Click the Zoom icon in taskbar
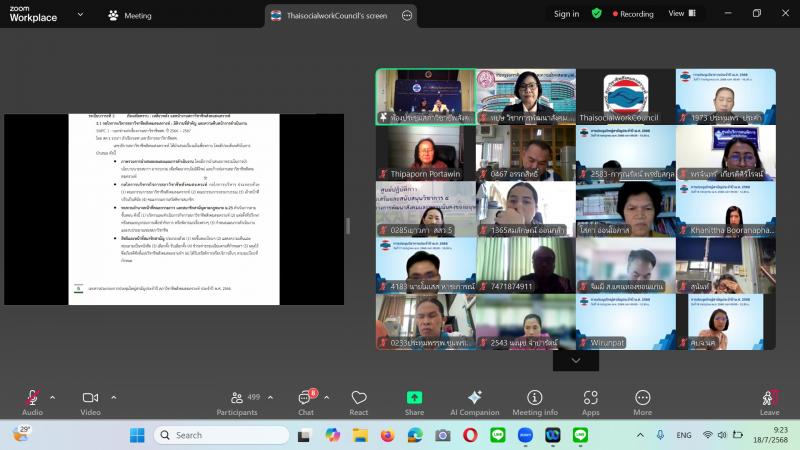800x450 pixels. click(x=525, y=435)
